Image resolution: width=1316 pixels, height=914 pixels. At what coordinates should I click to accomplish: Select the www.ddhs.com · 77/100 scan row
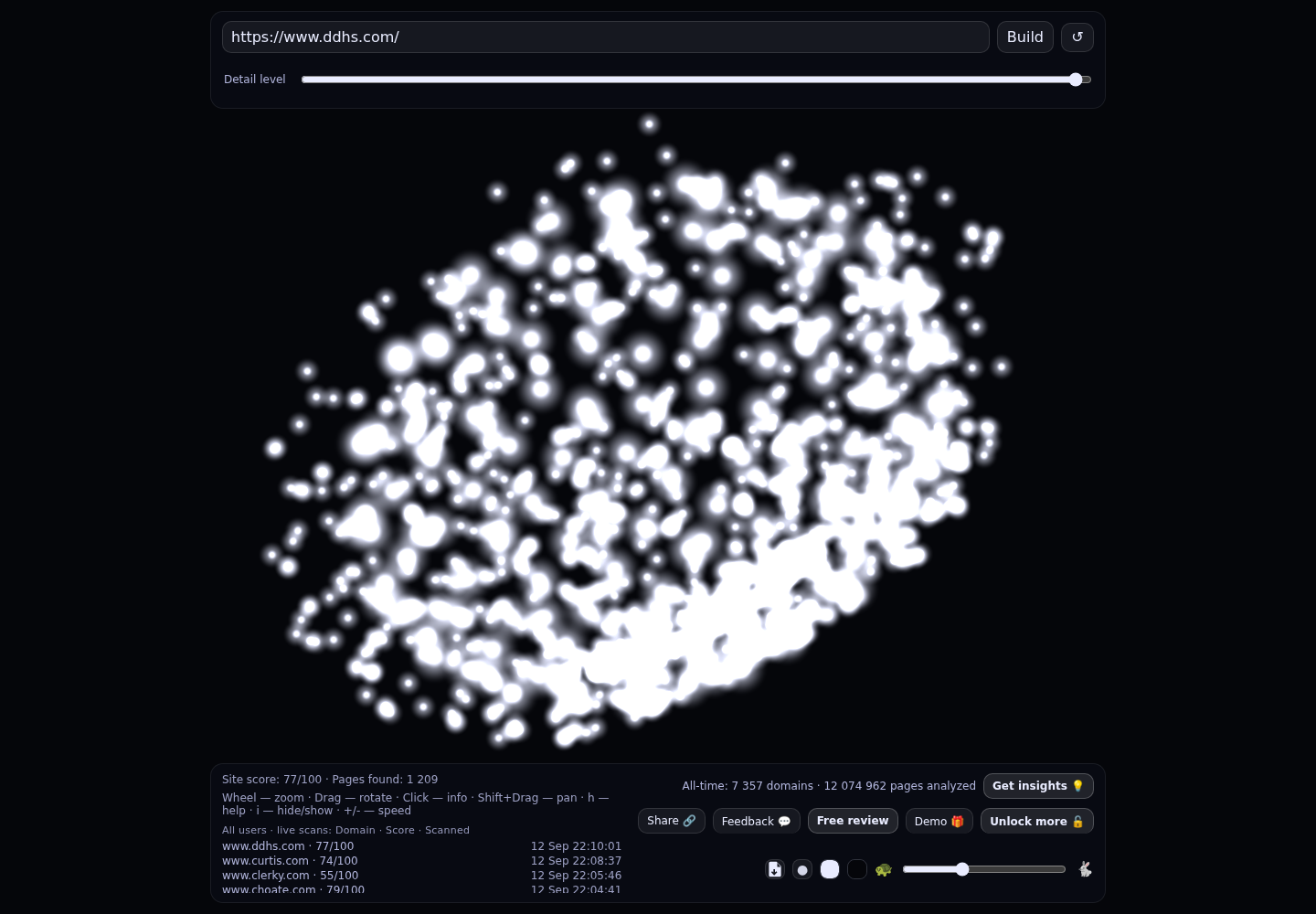pyautogui.click(x=421, y=846)
